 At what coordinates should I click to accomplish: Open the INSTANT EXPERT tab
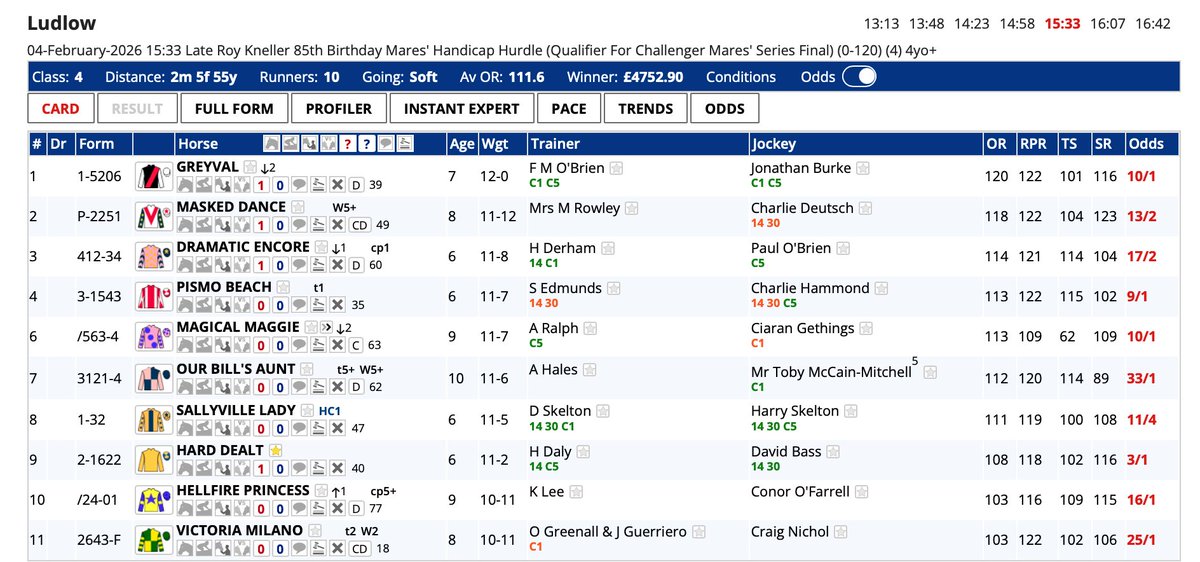461,109
